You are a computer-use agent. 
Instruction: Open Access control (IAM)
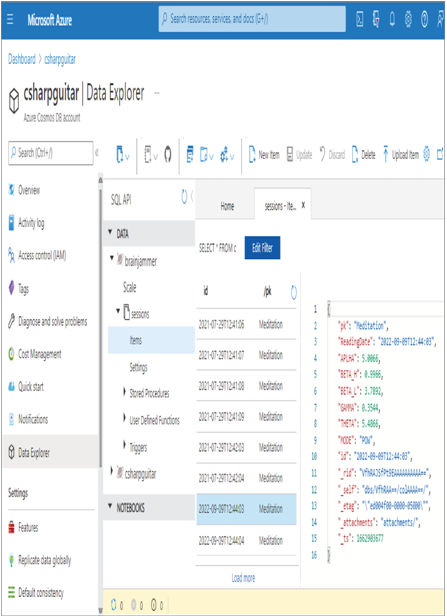tap(37, 256)
